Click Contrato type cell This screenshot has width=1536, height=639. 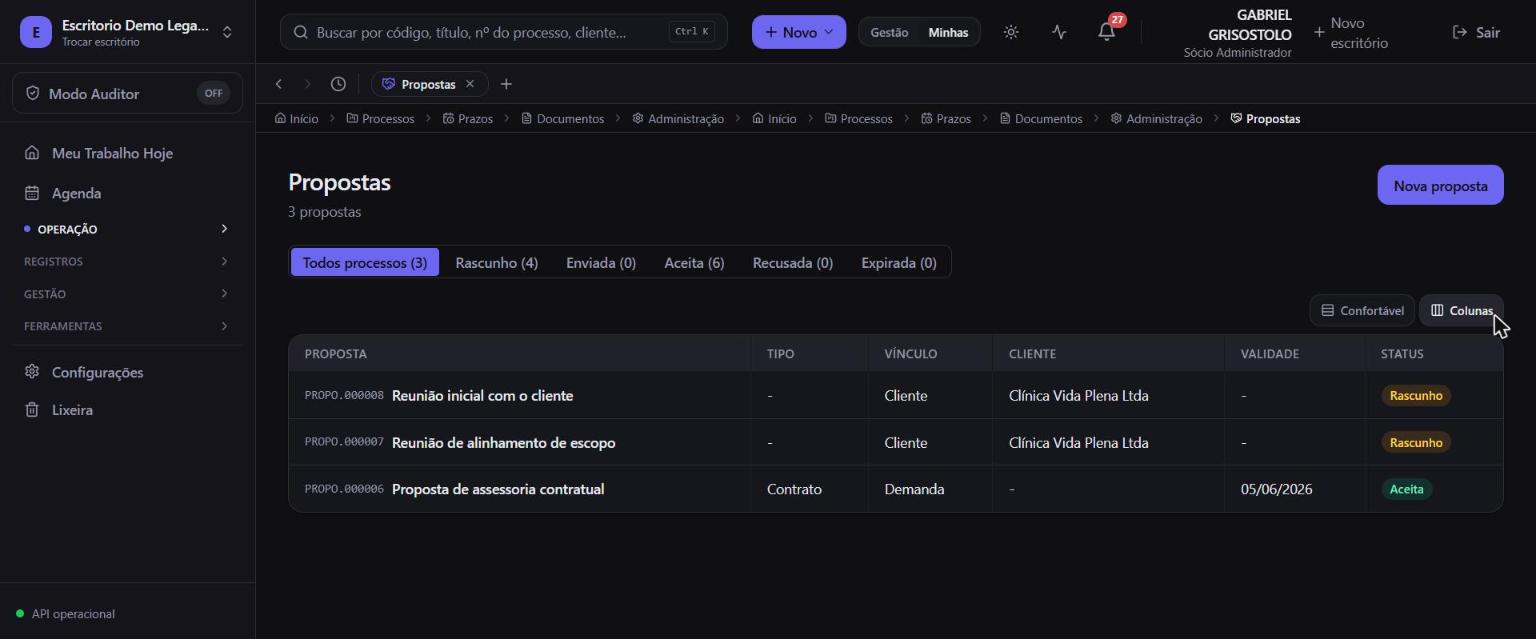[794, 489]
